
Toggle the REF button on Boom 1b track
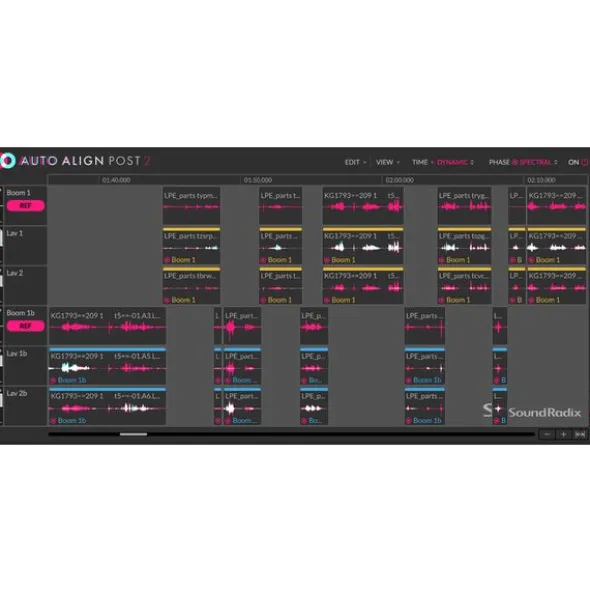pos(26,326)
